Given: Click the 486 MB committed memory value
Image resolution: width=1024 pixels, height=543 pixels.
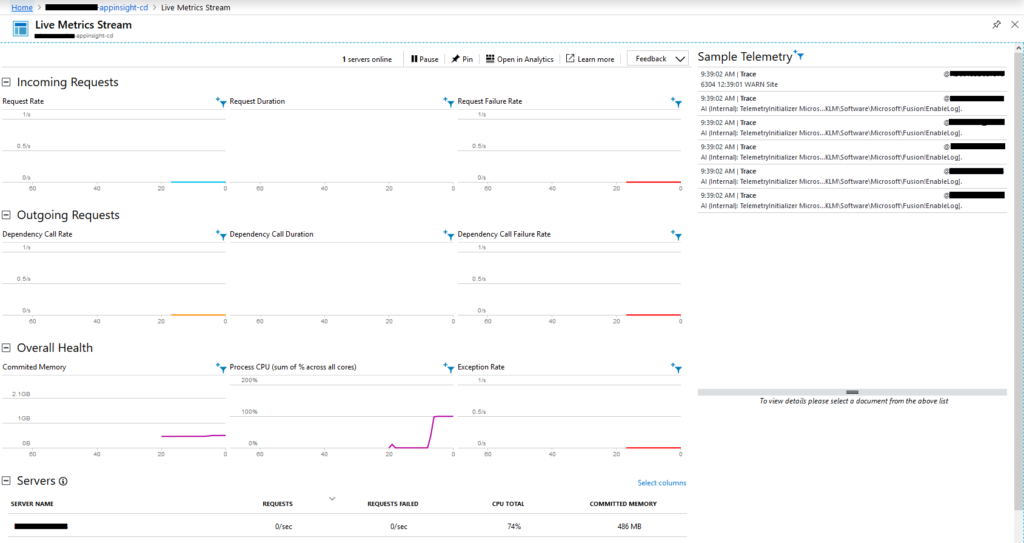Looking at the screenshot, I should [x=630, y=526].
